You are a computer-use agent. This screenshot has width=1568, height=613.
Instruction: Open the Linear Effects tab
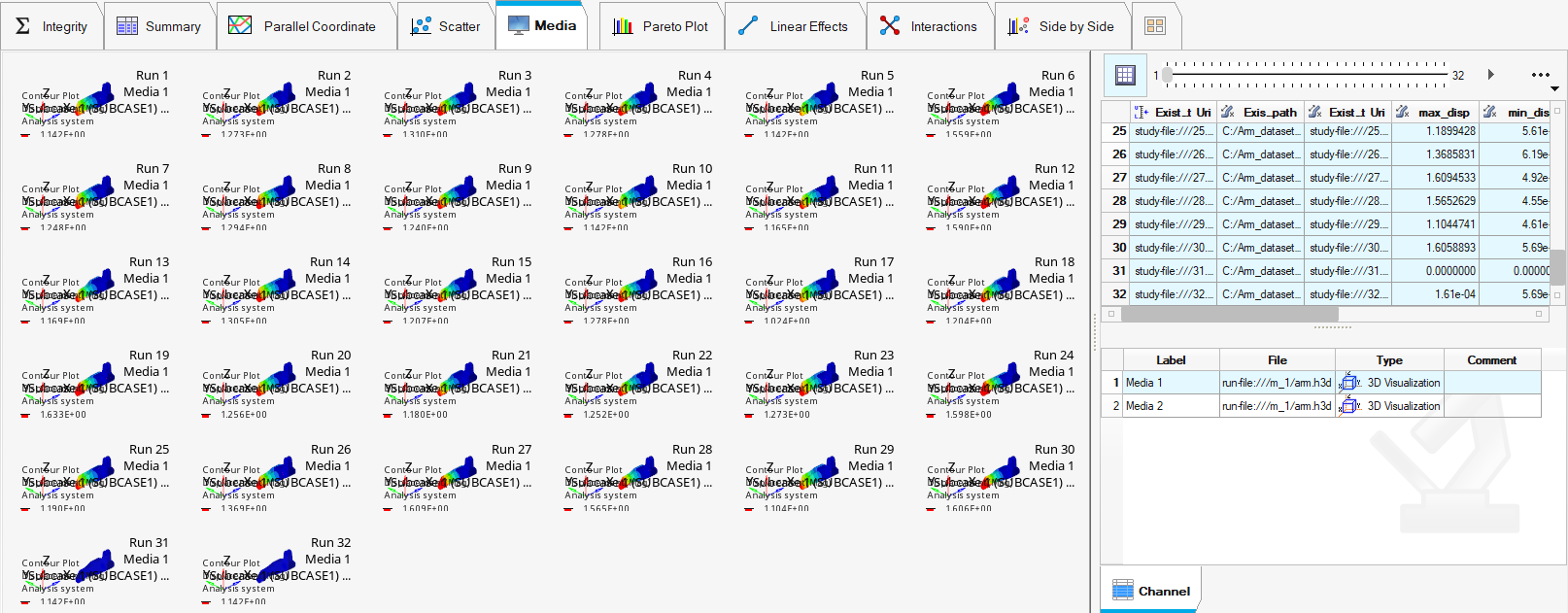794,26
